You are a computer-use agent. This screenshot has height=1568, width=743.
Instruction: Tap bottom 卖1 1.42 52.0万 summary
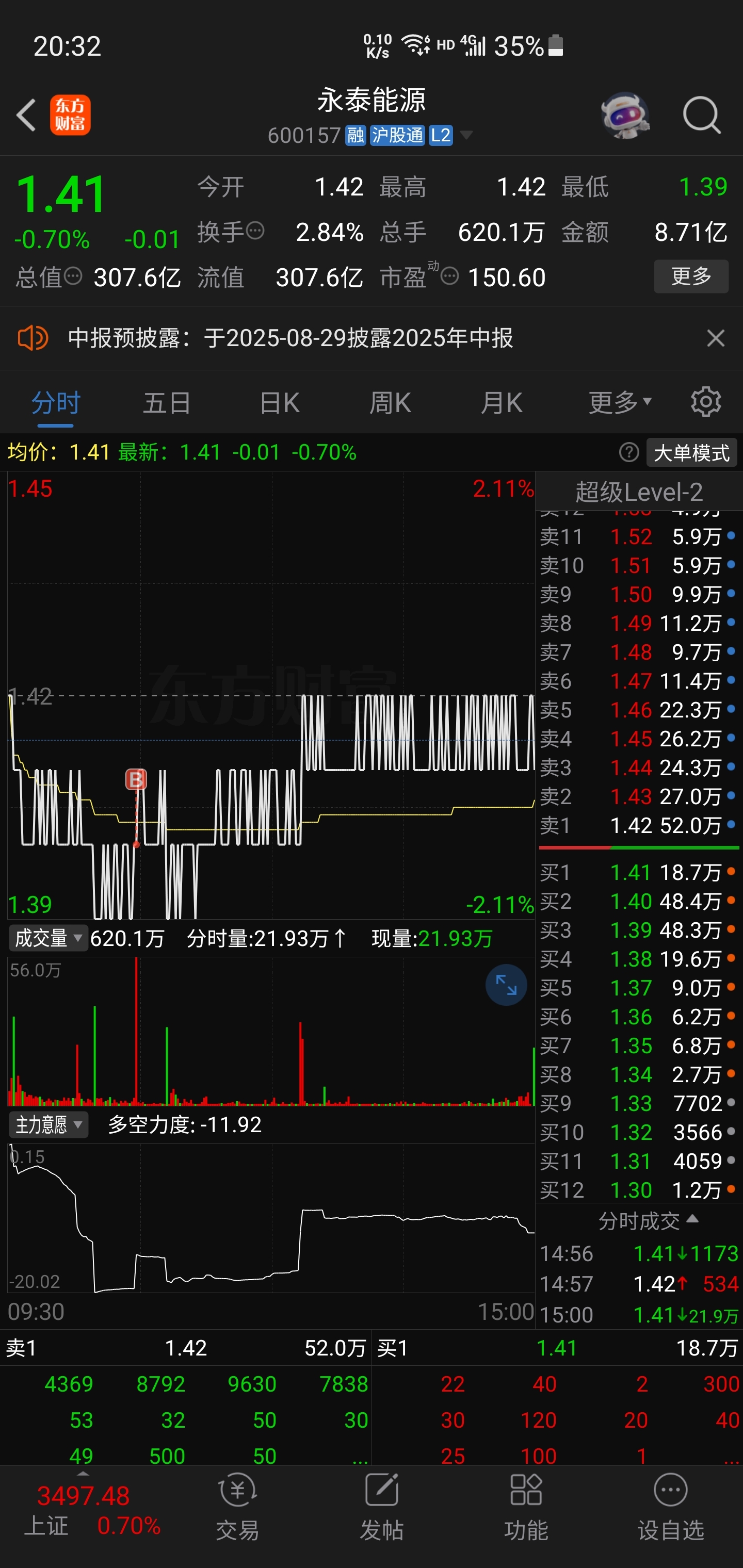(185, 1348)
